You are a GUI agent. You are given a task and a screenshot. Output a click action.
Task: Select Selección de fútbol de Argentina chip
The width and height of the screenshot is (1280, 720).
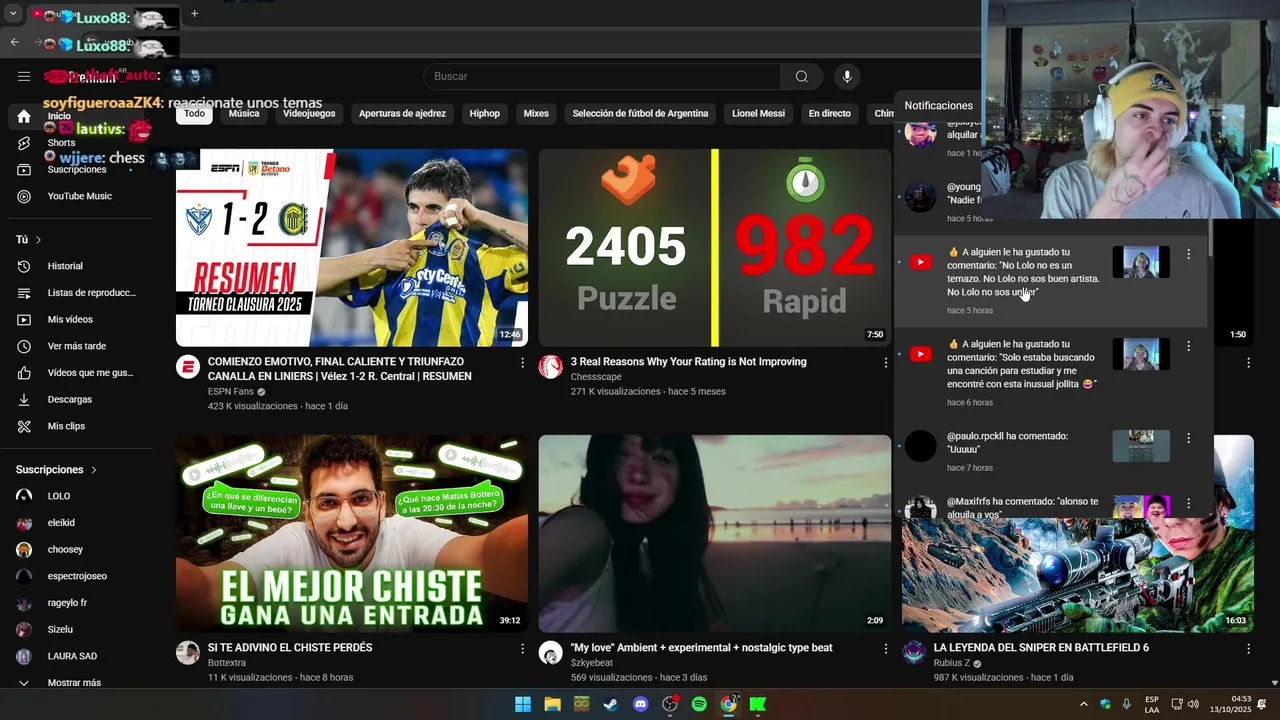tap(640, 114)
